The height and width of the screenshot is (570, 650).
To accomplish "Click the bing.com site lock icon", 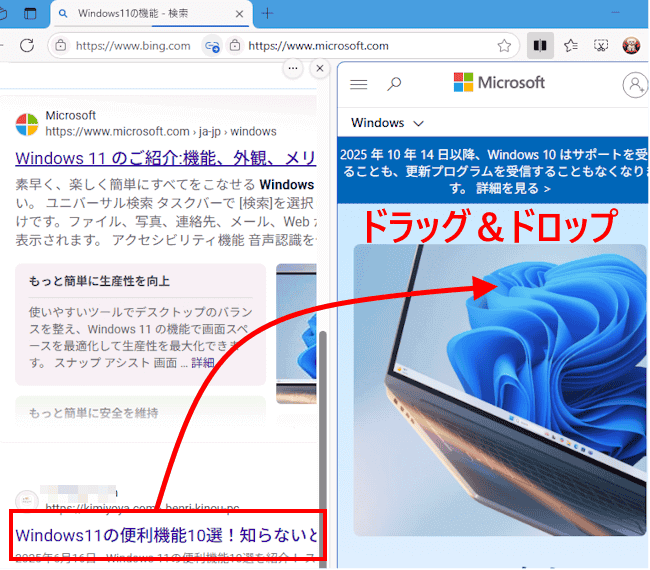I will pyautogui.click(x=61, y=45).
